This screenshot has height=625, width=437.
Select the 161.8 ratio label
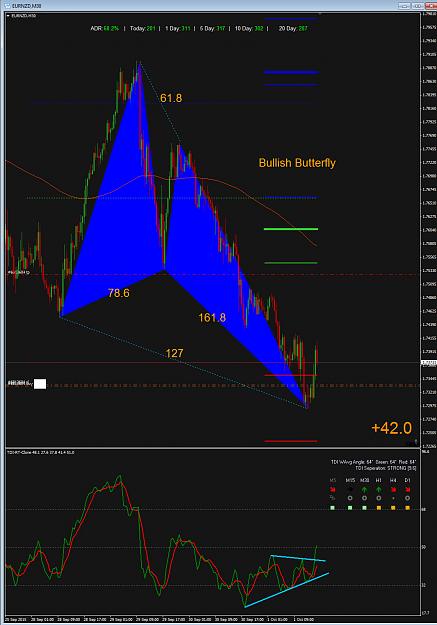pyautogui.click(x=212, y=317)
